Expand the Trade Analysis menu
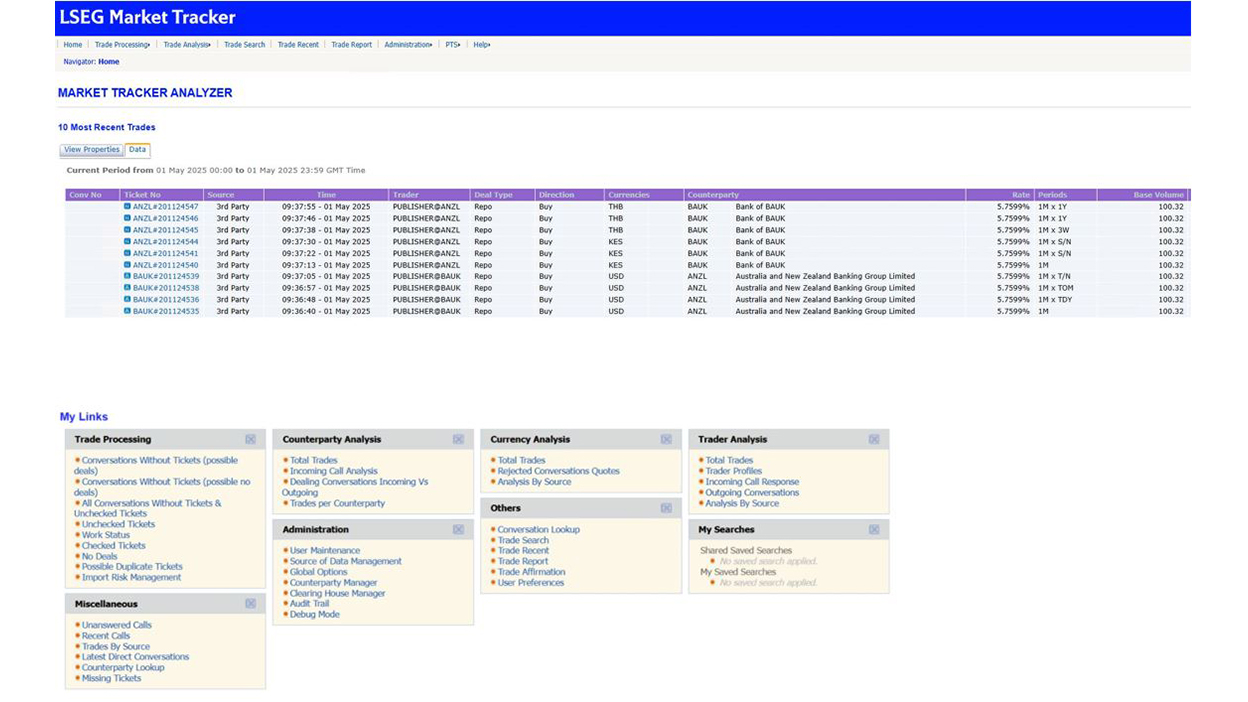Viewport: 1248px width, 702px height. pyautogui.click(x=187, y=45)
